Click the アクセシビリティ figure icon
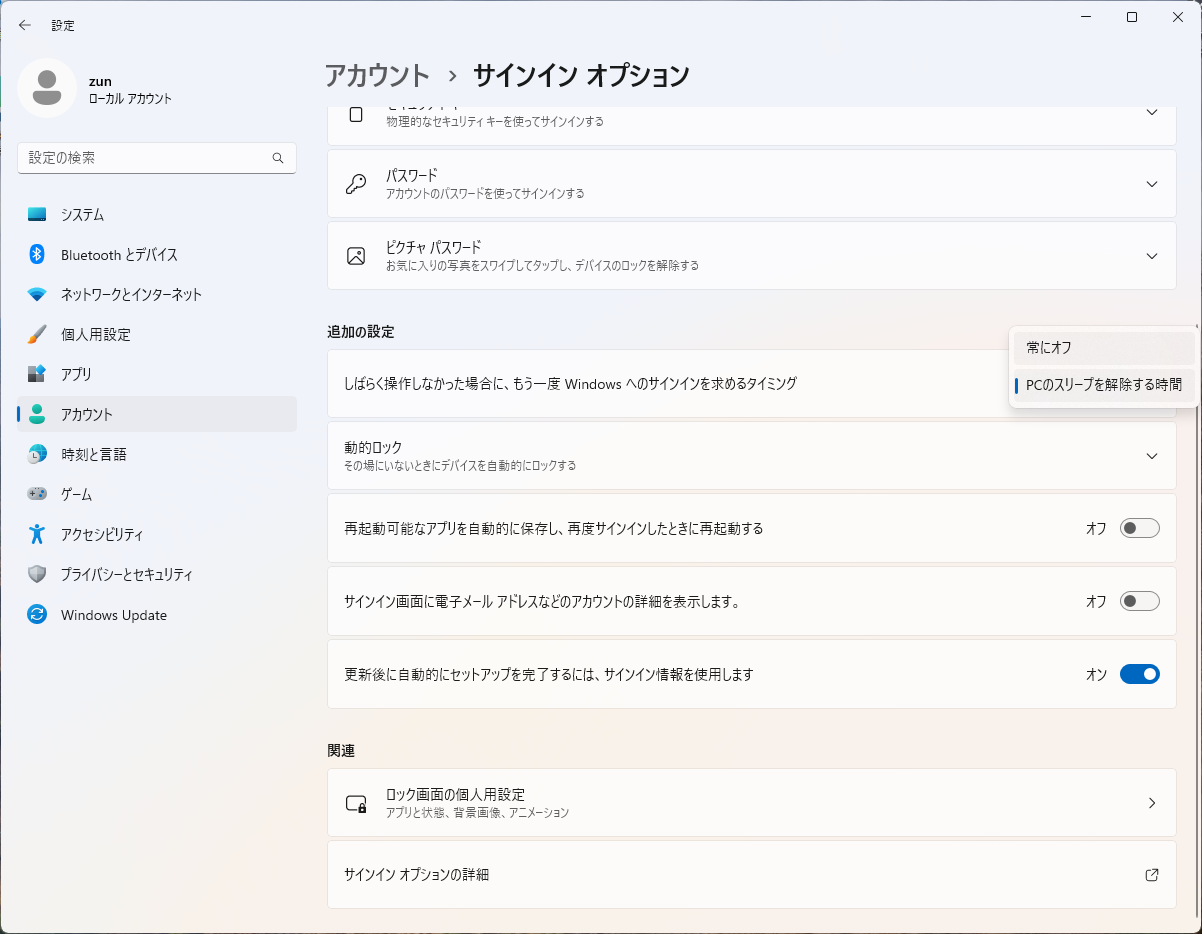 [37, 534]
